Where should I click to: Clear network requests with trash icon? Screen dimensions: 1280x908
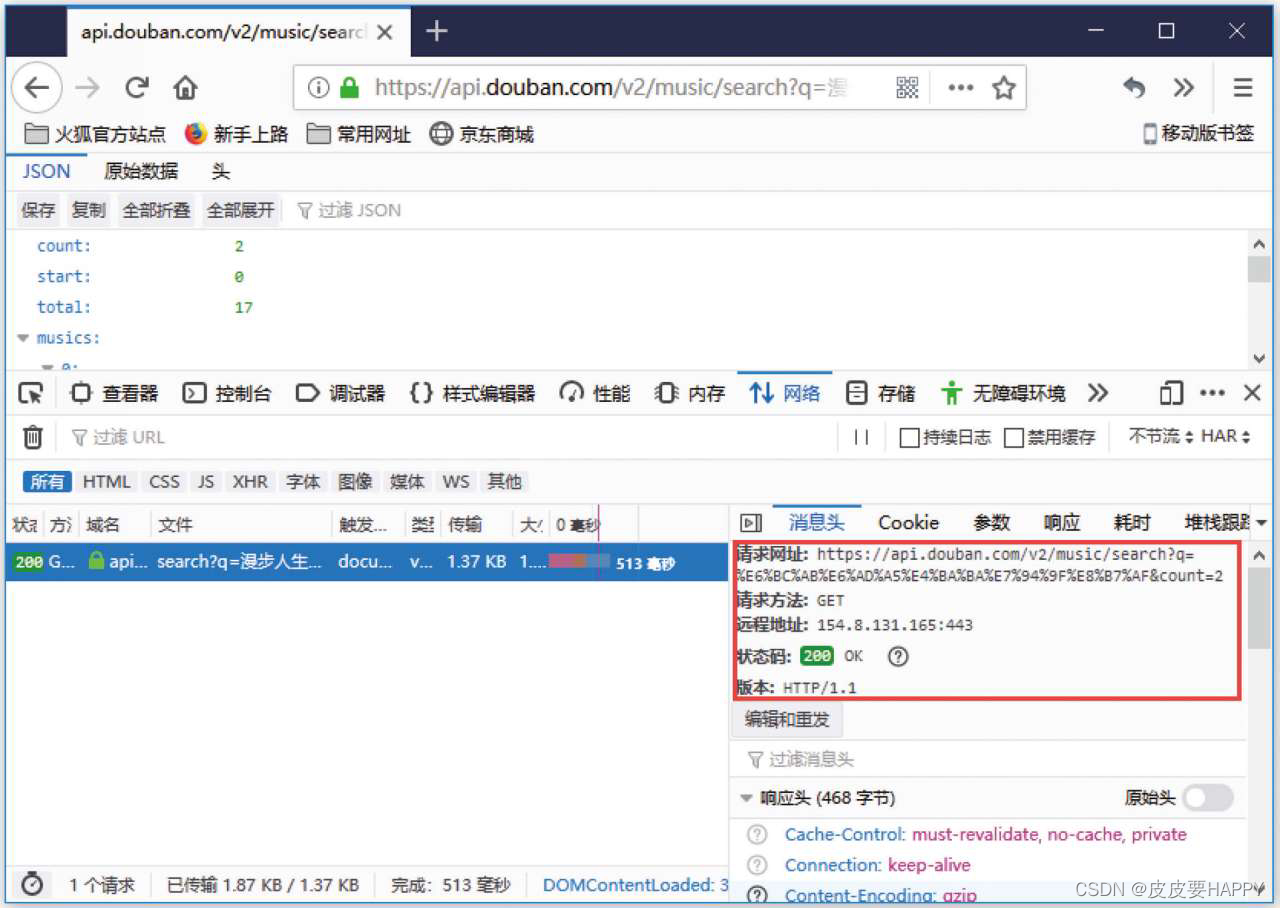pyautogui.click(x=33, y=437)
